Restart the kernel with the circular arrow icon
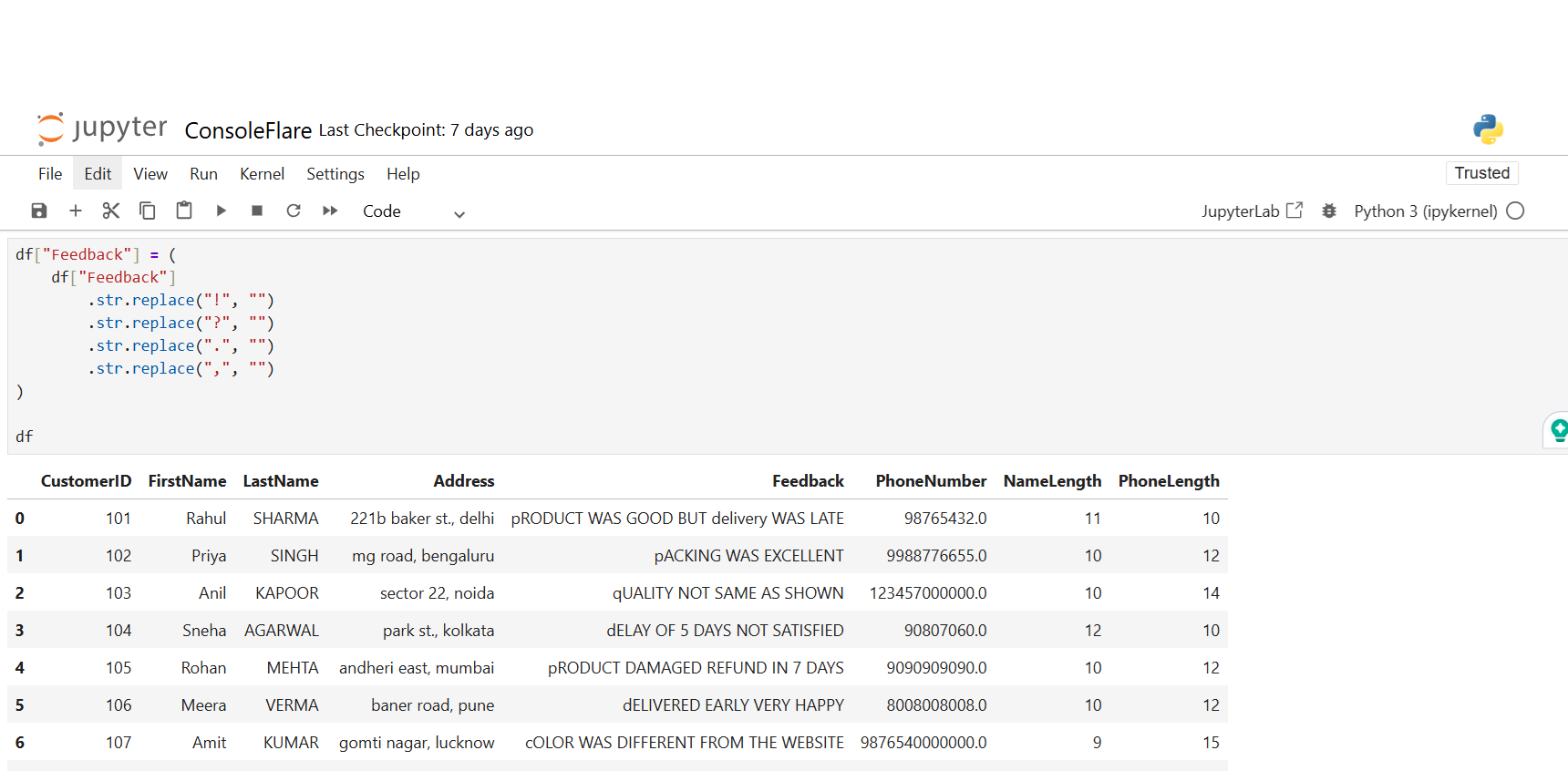This screenshot has height=771, width=1568. [294, 211]
